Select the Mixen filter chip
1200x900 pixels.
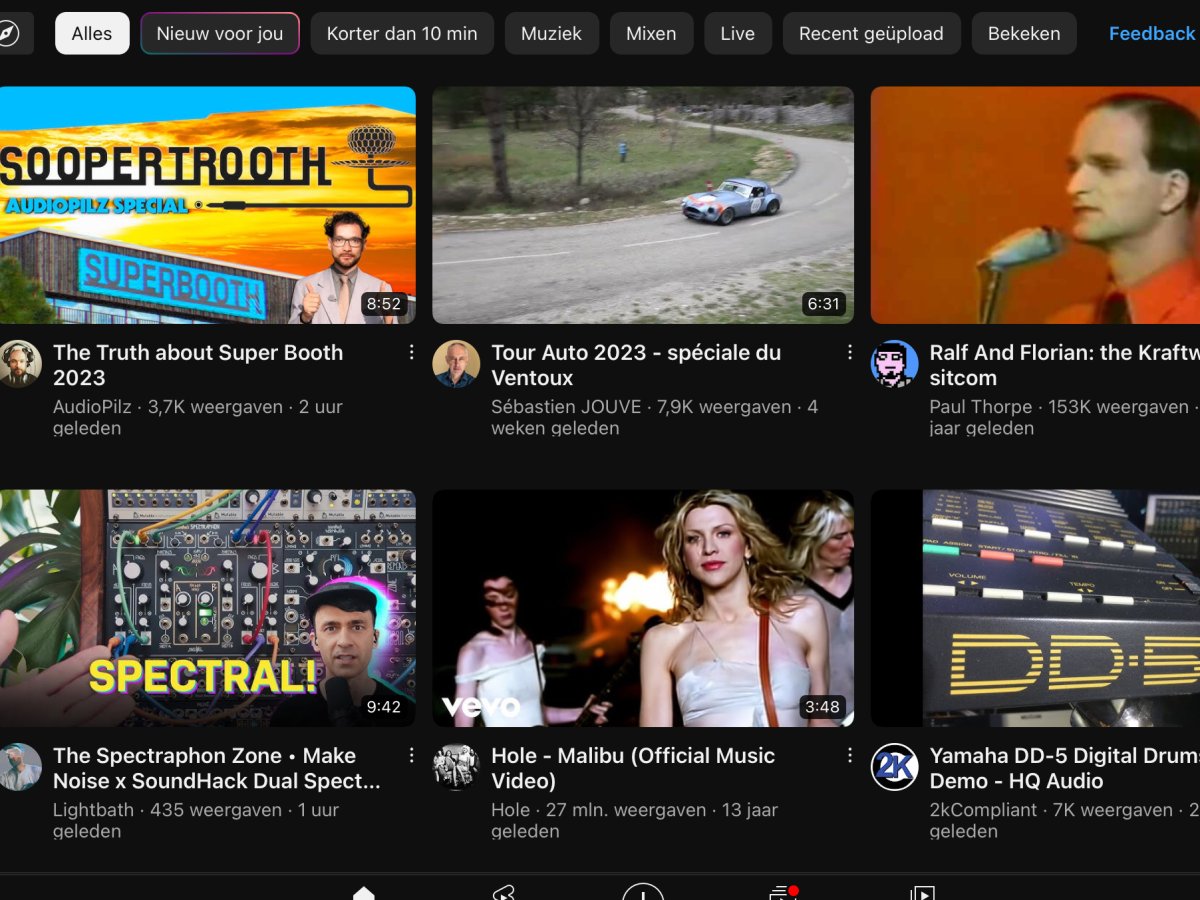[x=651, y=33]
